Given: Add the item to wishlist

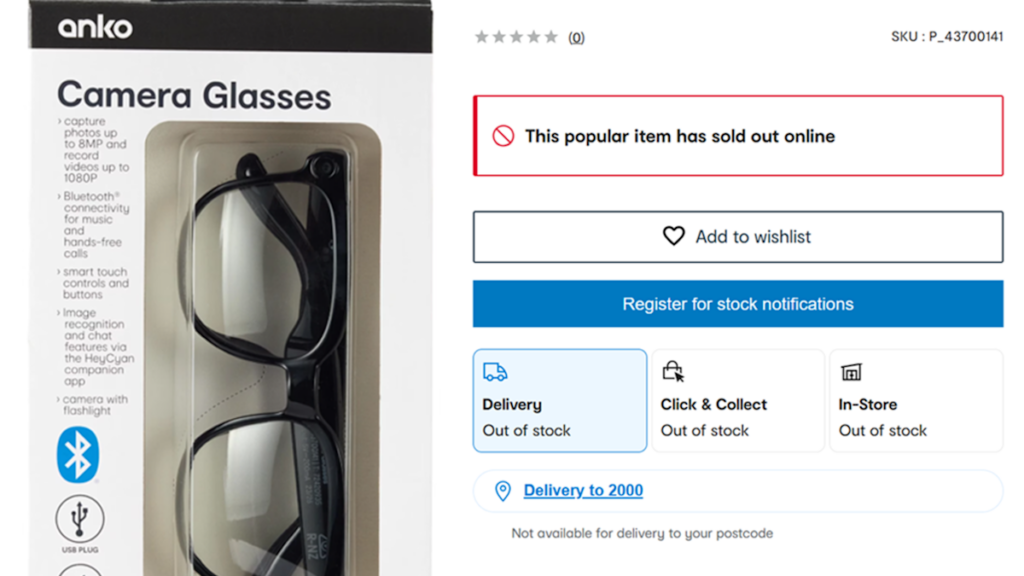Looking at the screenshot, I should point(738,236).
